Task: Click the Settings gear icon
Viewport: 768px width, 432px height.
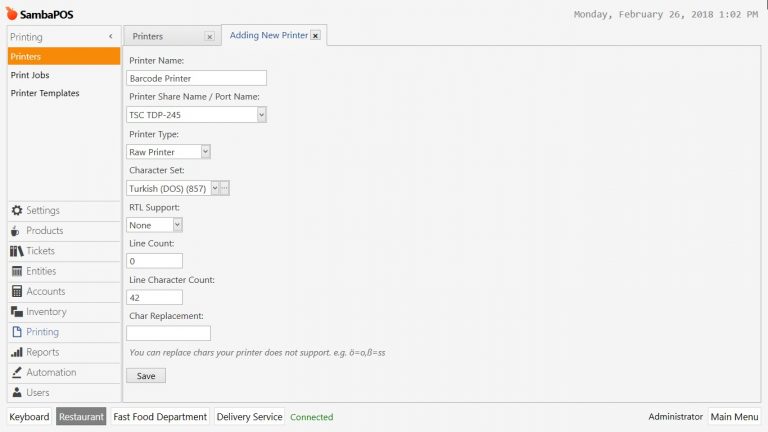Action: [17, 210]
